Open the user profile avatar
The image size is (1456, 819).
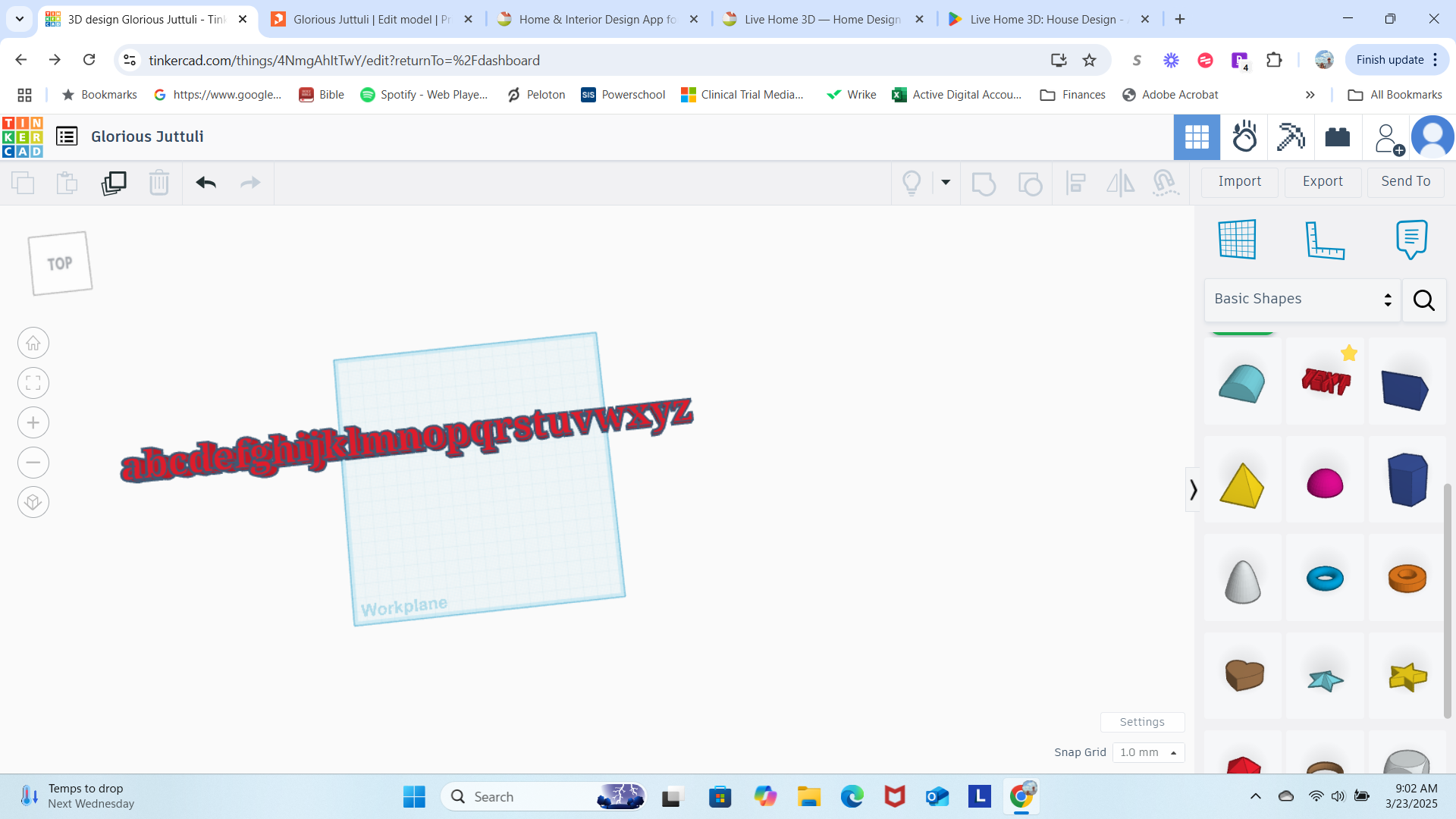(x=1432, y=137)
